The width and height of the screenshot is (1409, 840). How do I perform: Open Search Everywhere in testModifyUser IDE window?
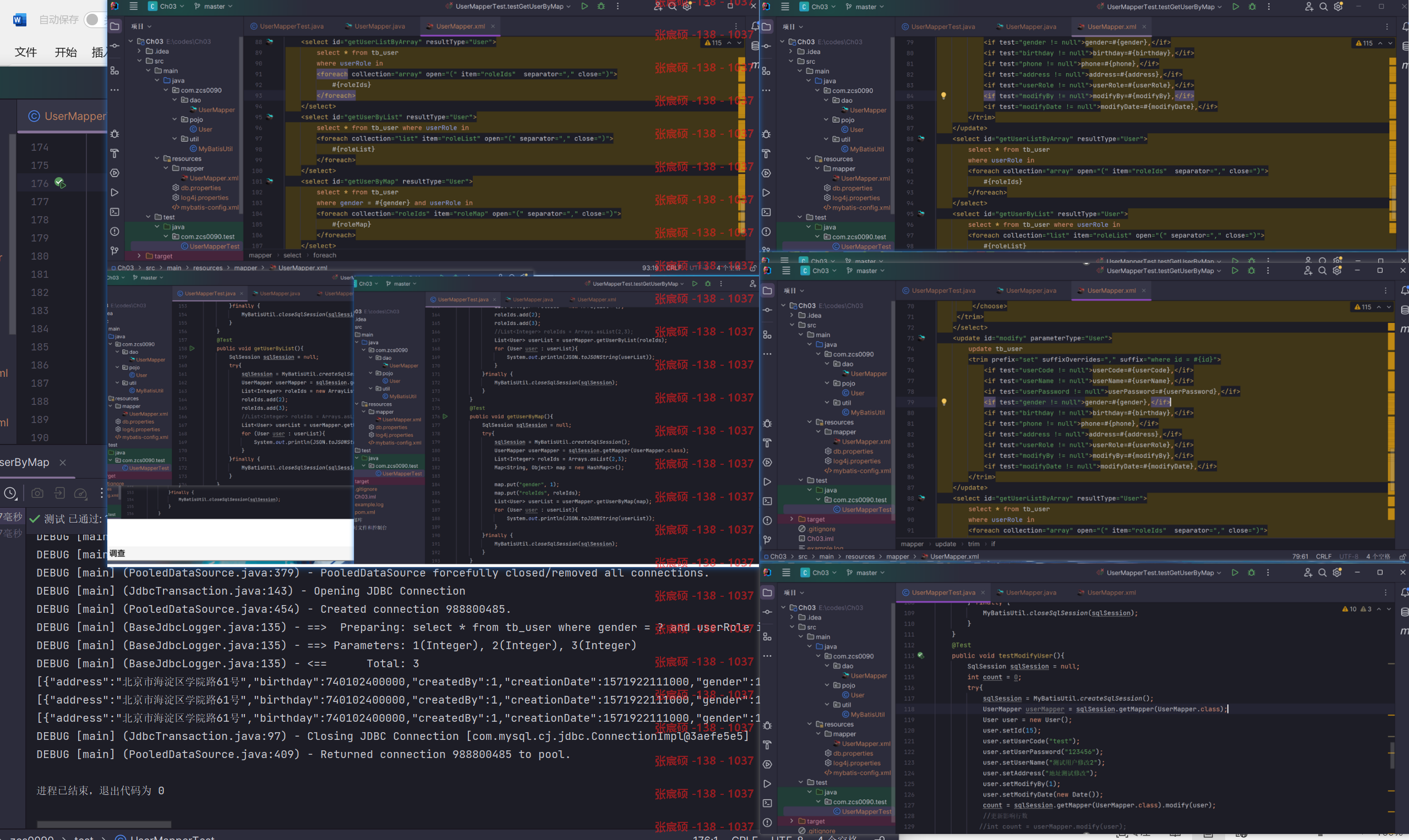pyautogui.click(x=1323, y=573)
